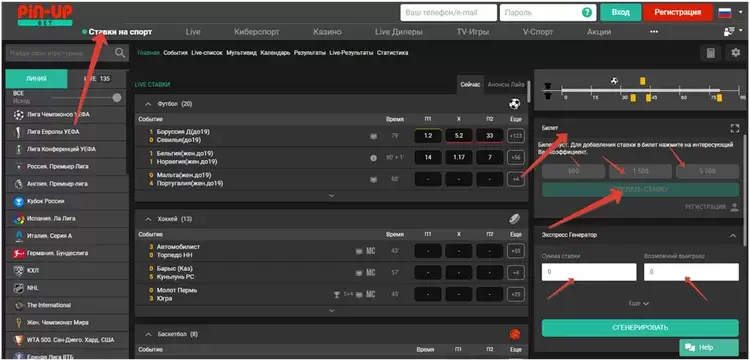This screenshot has width=750, height=361.
Task: Collapse the Экспресс Генератор panel
Action: click(732, 235)
